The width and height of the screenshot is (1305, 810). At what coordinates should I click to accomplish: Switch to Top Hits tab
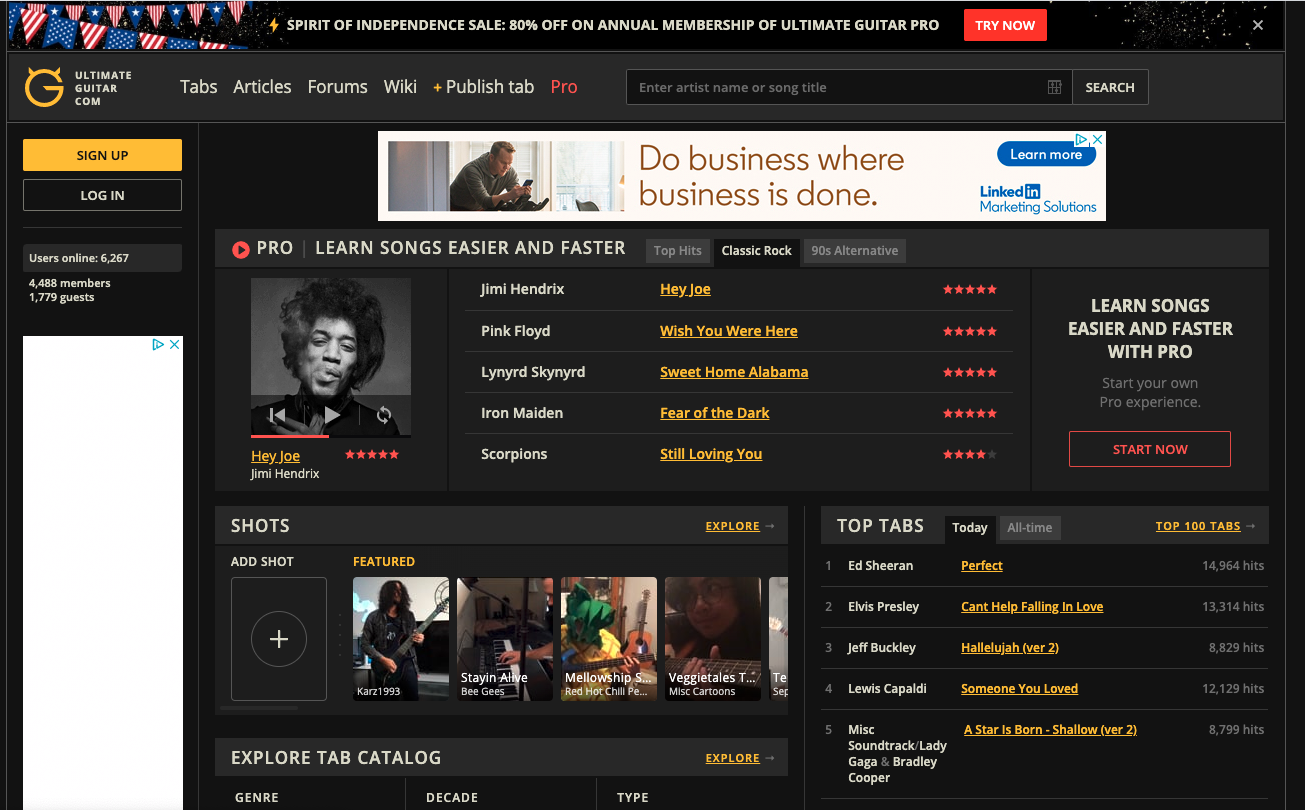(678, 251)
